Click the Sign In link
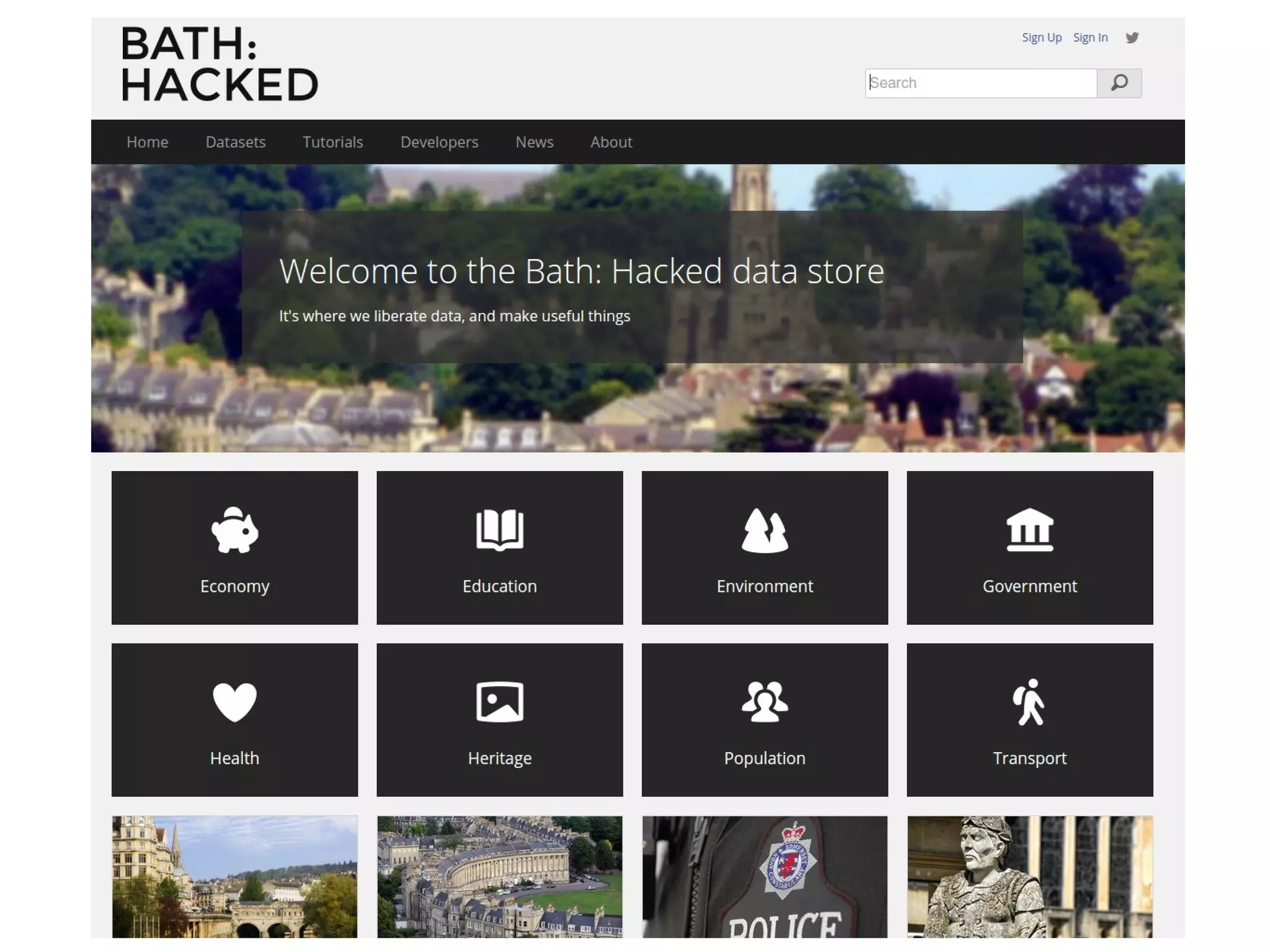 point(1090,38)
